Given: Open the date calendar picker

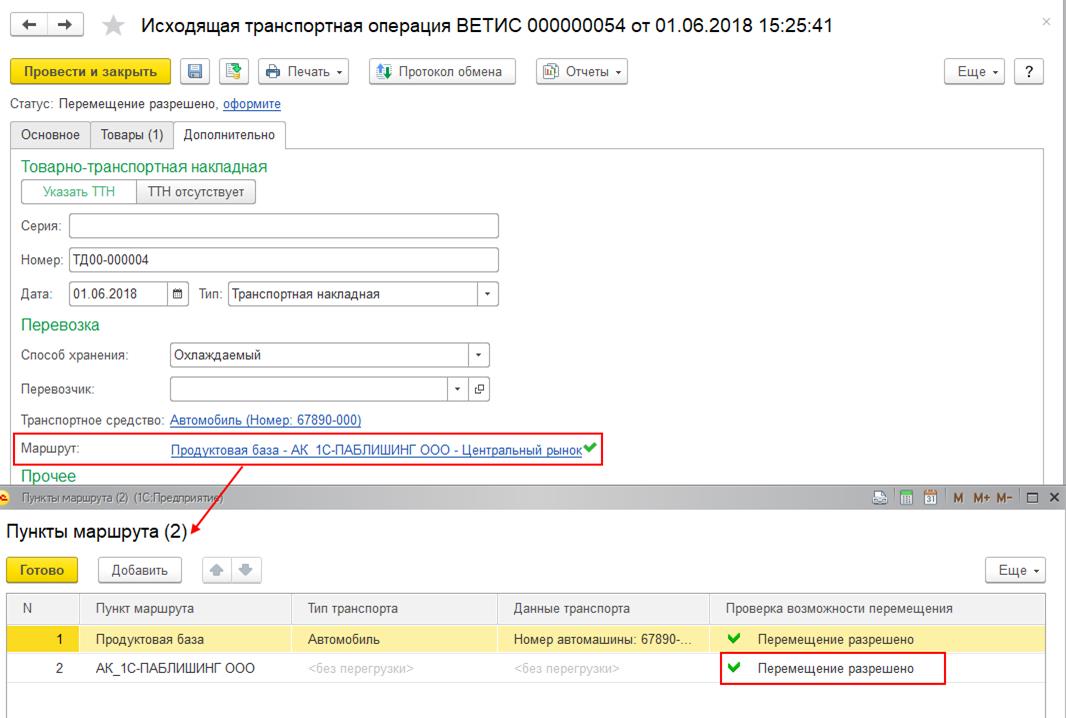Looking at the screenshot, I should (x=177, y=294).
